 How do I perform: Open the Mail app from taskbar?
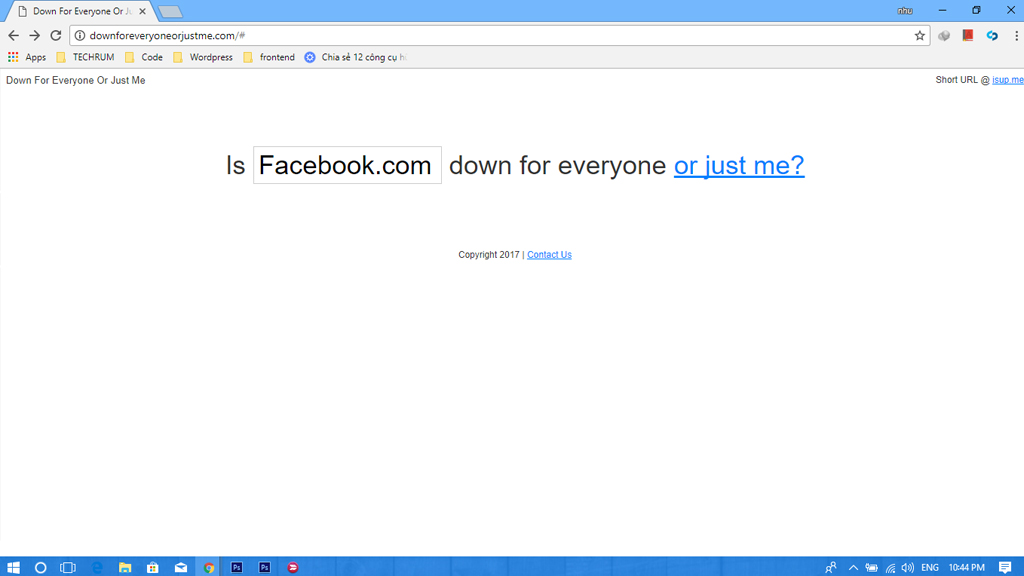pos(181,568)
